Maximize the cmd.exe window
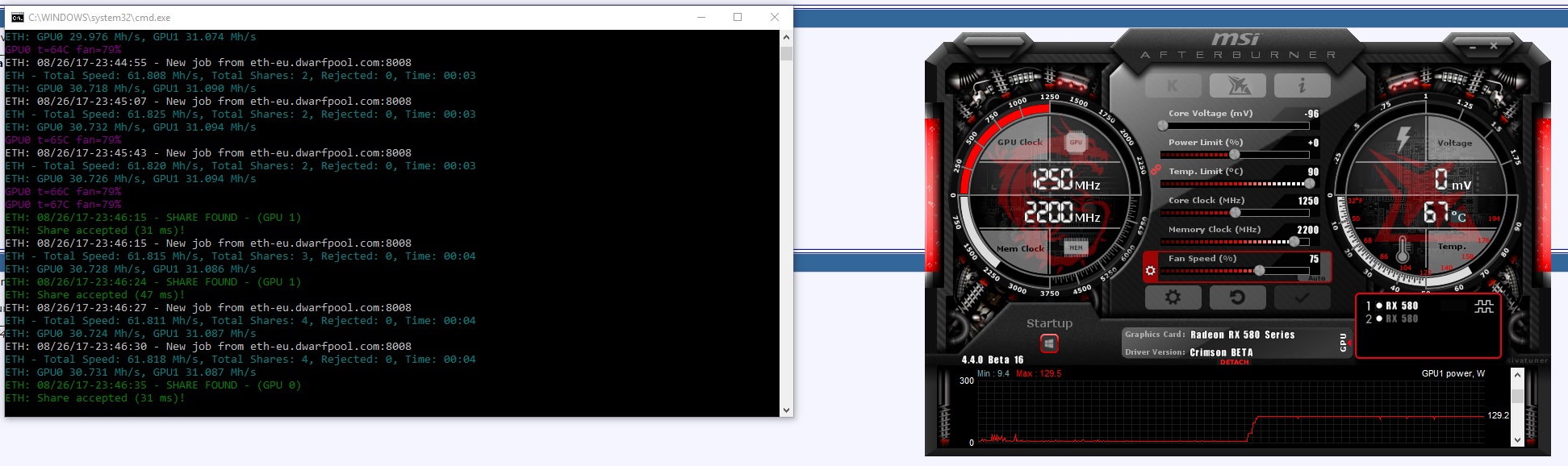The width and height of the screenshot is (1568, 466). (x=738, y=17)
